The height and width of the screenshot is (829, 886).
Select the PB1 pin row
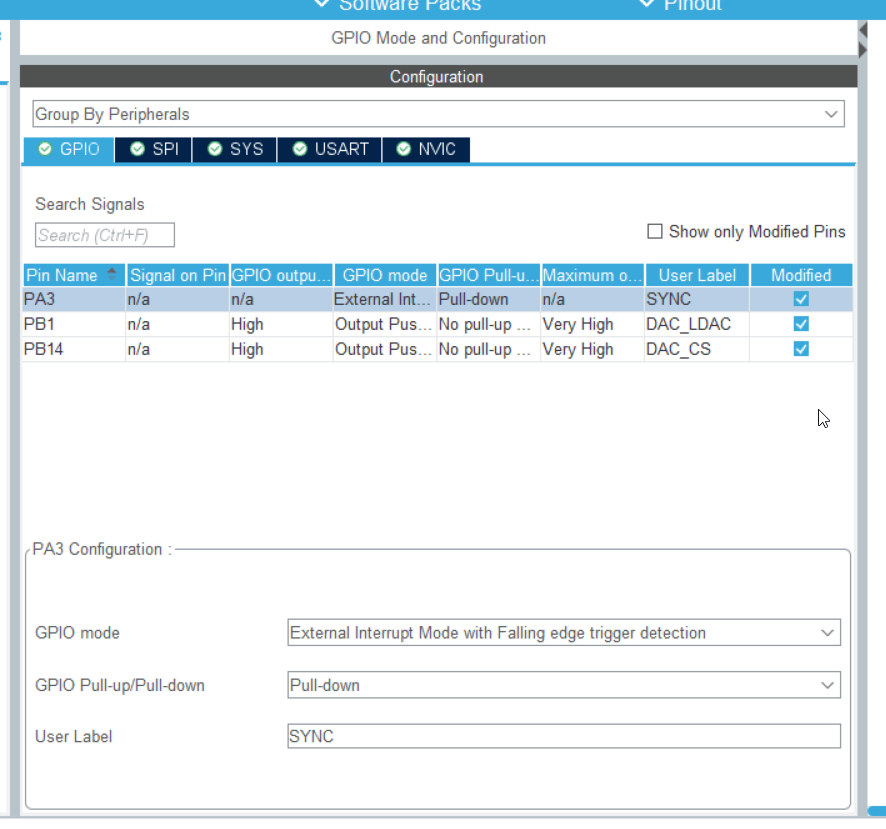pos(437,324)
